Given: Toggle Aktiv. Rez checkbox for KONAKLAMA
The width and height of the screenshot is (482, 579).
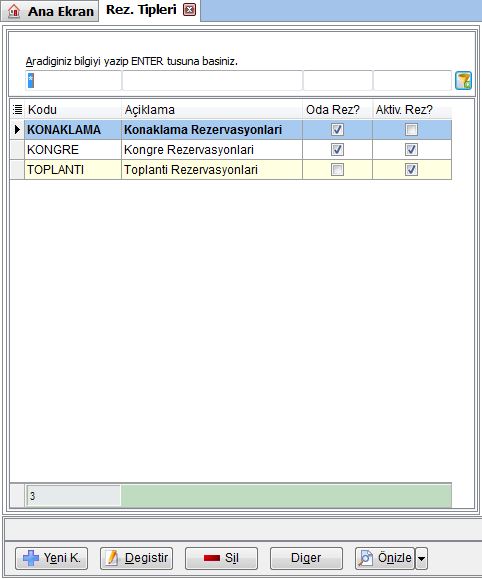Looking at the screenshot, I should tap(411, 130).
